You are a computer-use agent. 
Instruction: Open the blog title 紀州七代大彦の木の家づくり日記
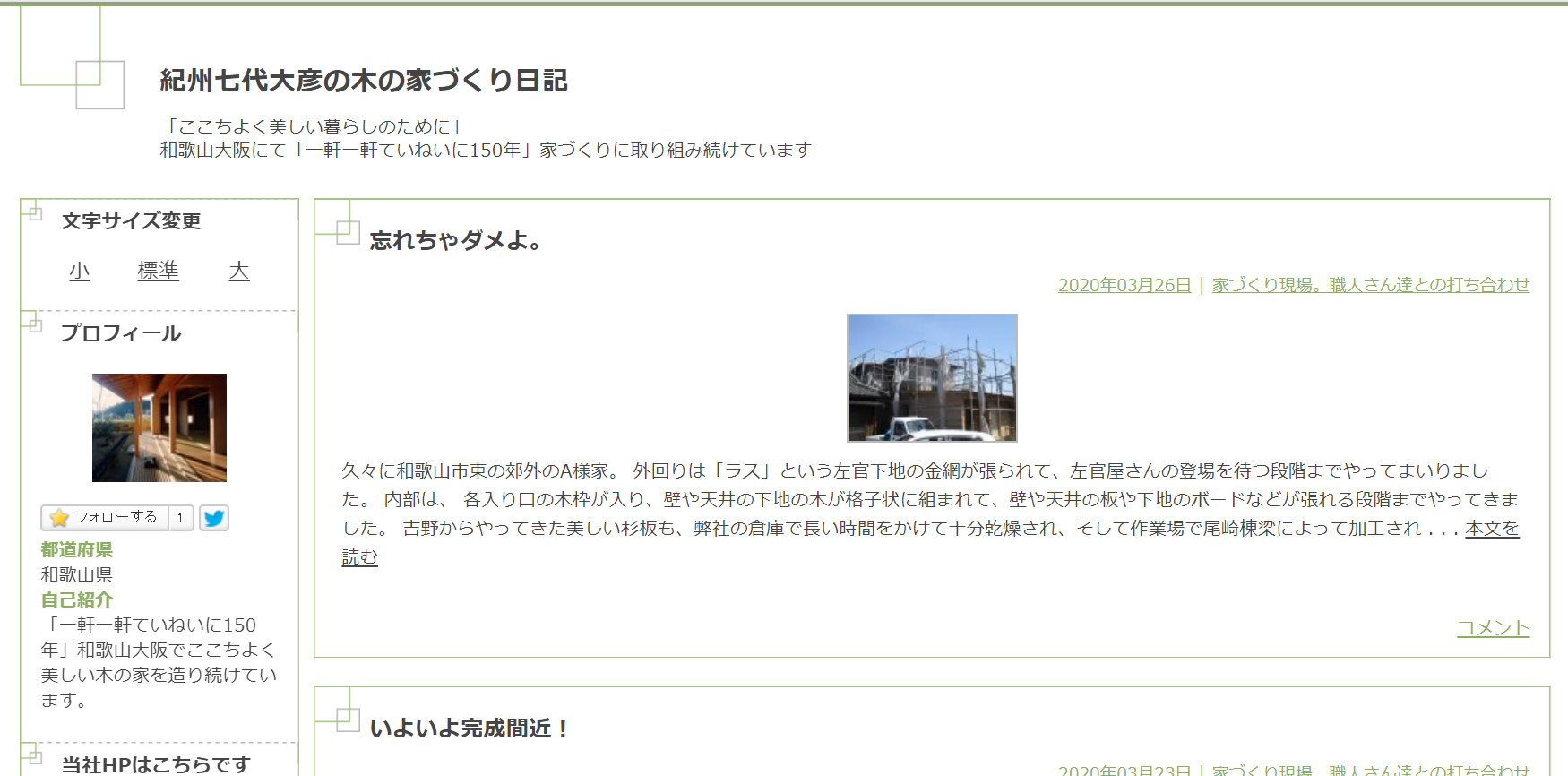pos(363,81)
